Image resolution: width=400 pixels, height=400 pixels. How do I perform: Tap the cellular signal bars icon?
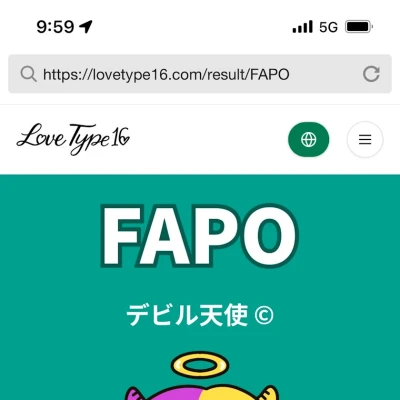click(303, 27)
